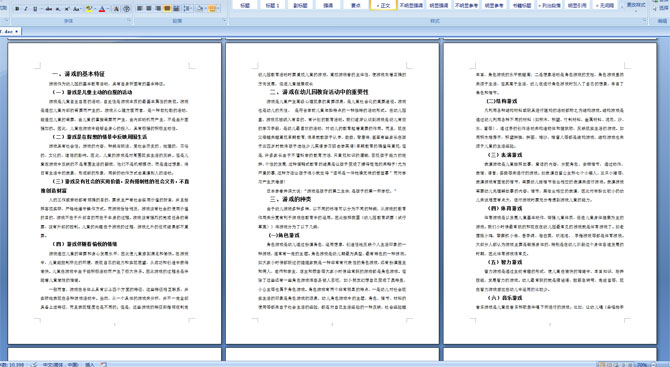Toggle bold formatting
Image resolution: width=670 pixels, height=367 pixels.
(x=17, y=9)
